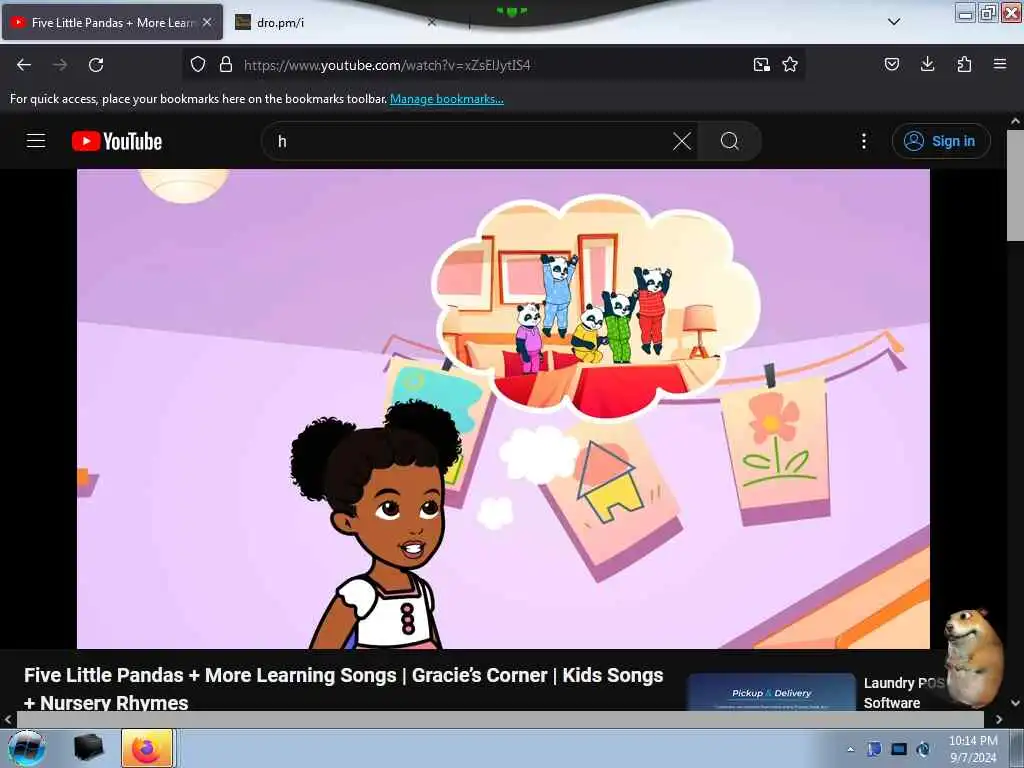Open the Firefox application menu
The width and height of the screenshot is (1024, 768).
[1000, 64]
